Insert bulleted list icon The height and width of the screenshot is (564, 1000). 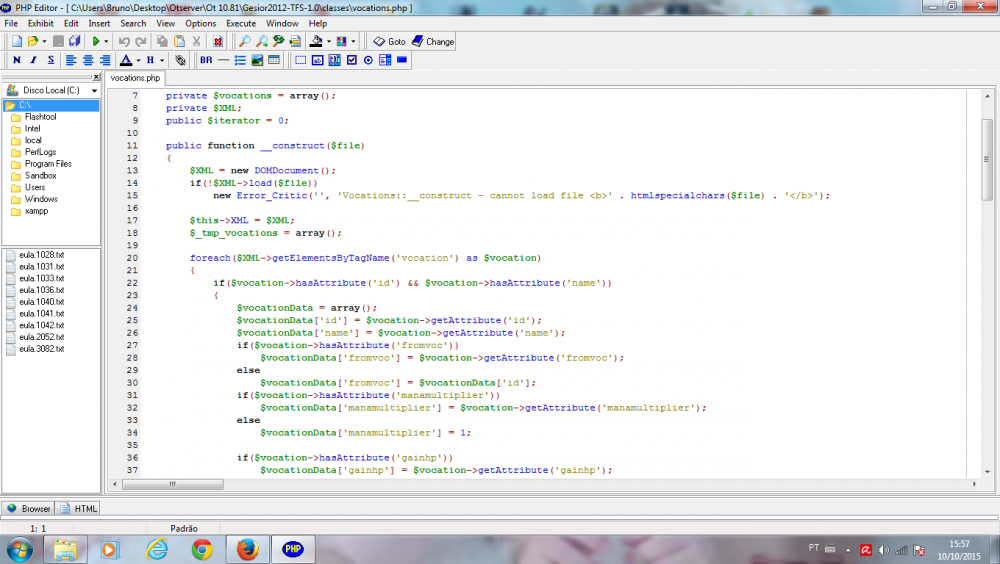[x=240, y=60]
